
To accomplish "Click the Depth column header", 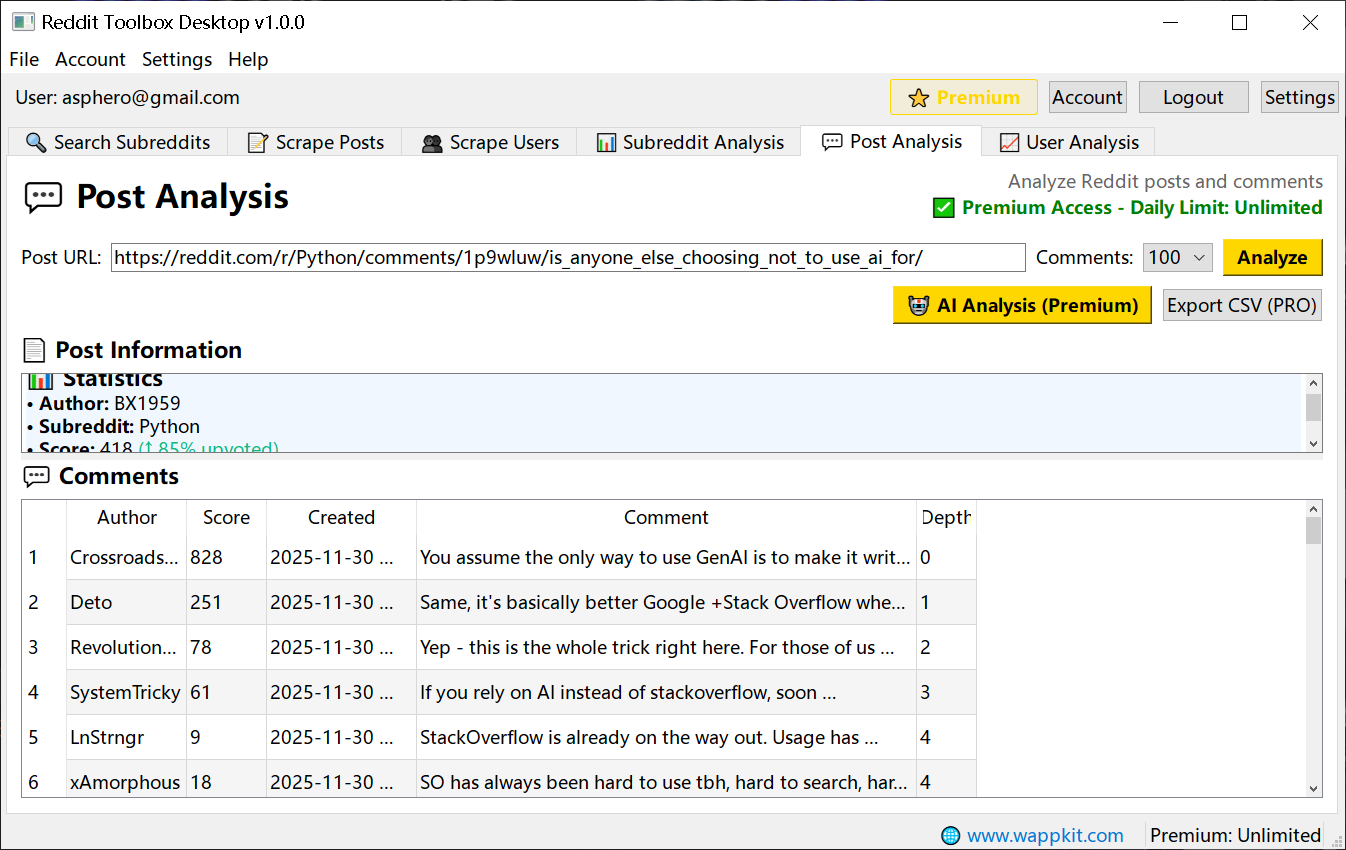I will coord(946,517).
